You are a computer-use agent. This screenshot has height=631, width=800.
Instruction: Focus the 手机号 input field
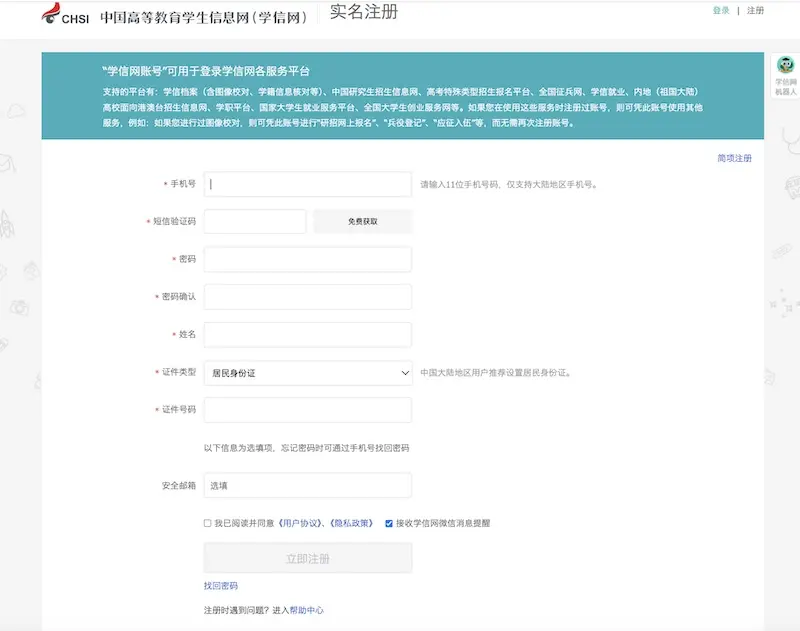[x=308, y=184]
